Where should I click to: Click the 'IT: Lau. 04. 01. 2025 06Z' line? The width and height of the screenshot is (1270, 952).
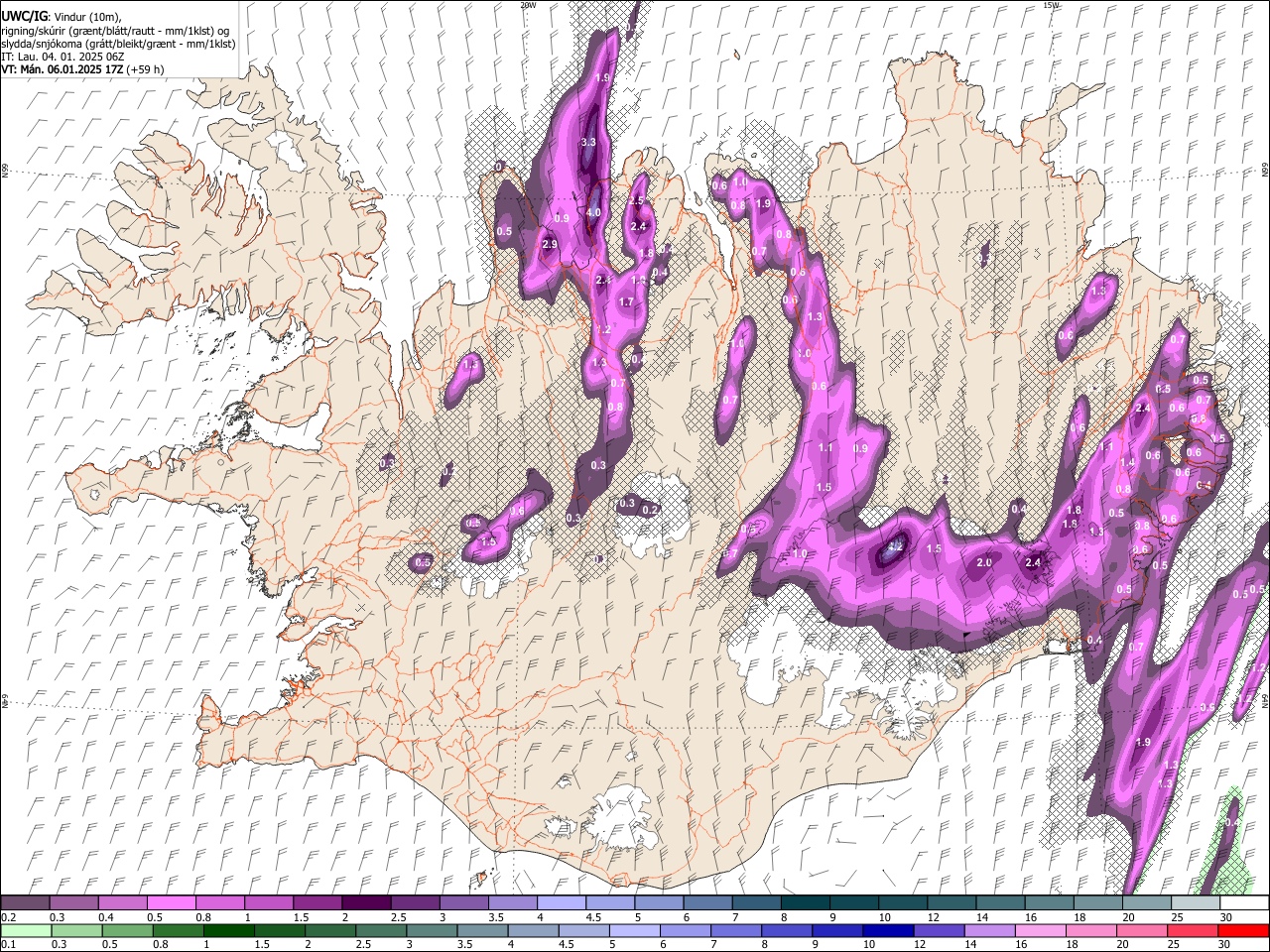point(63,58)
